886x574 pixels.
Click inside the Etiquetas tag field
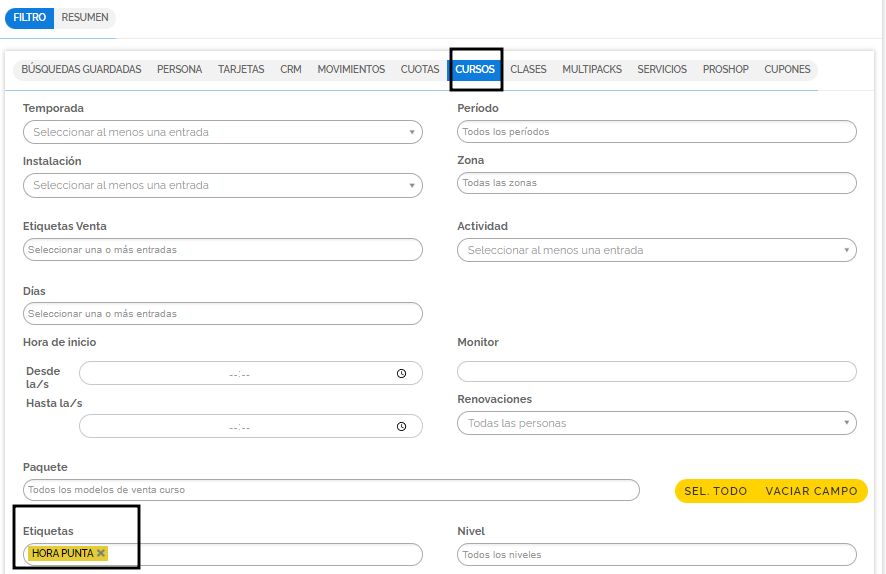tap(223, 555)
